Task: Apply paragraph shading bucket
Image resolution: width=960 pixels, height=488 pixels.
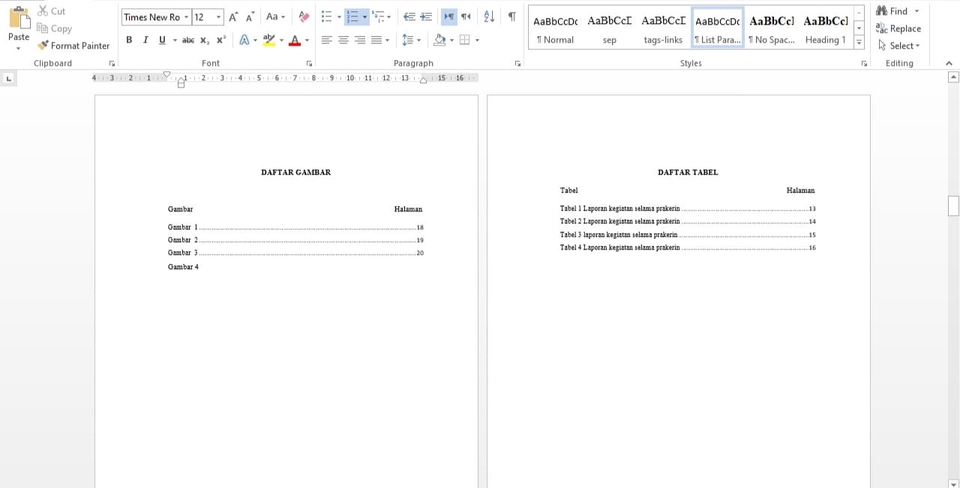Action: coord(440,40)
